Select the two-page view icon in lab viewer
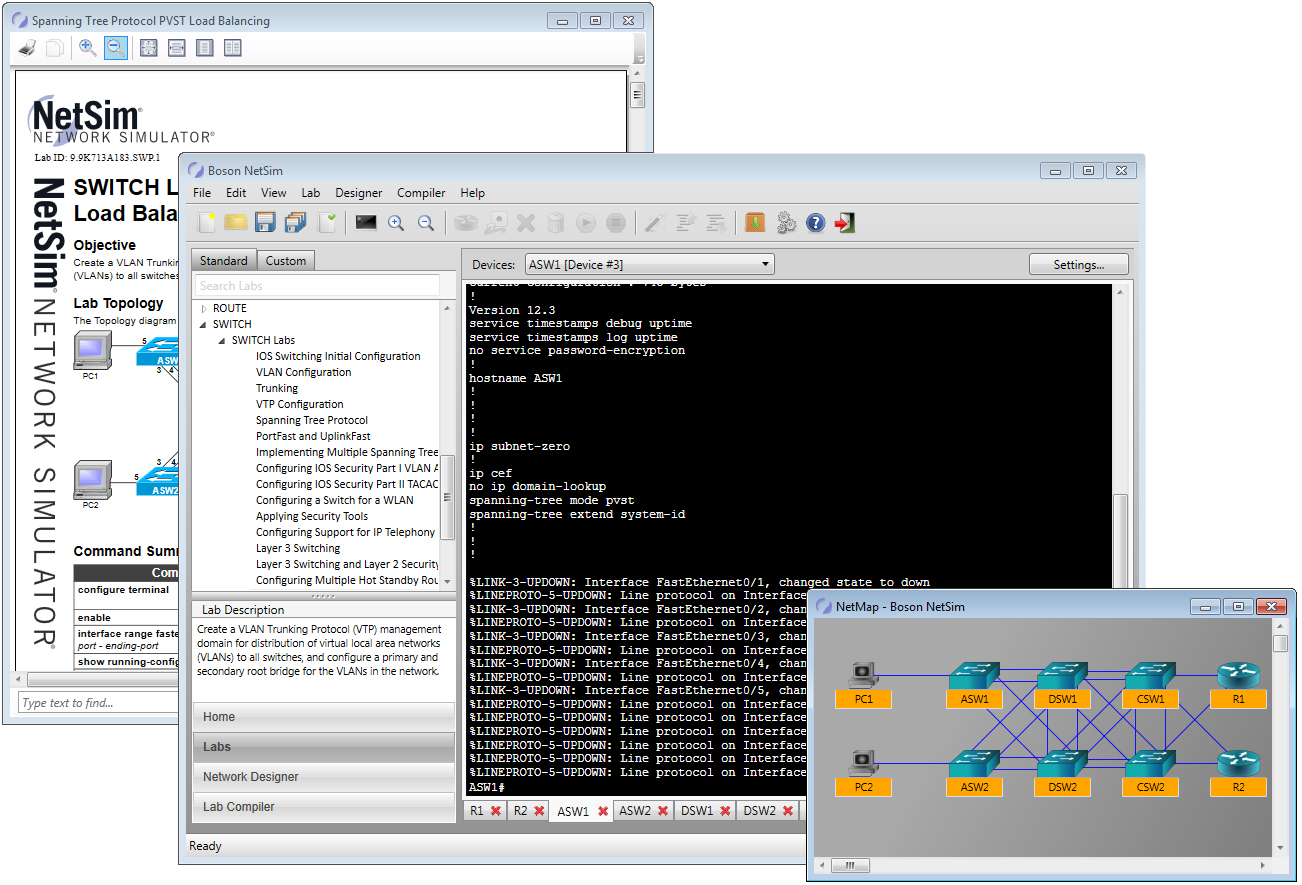Screen dimensions: 1302x885 (232, 47)
